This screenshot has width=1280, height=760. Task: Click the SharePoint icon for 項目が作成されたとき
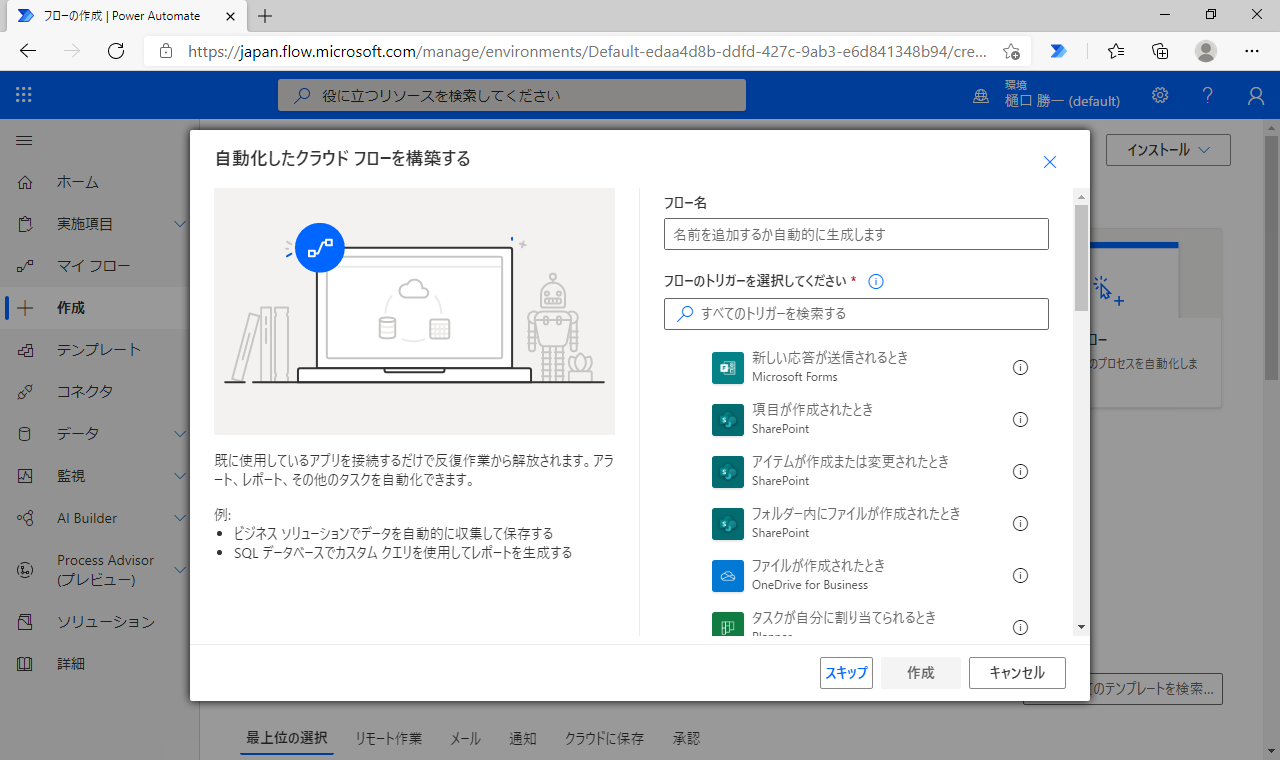728,419
